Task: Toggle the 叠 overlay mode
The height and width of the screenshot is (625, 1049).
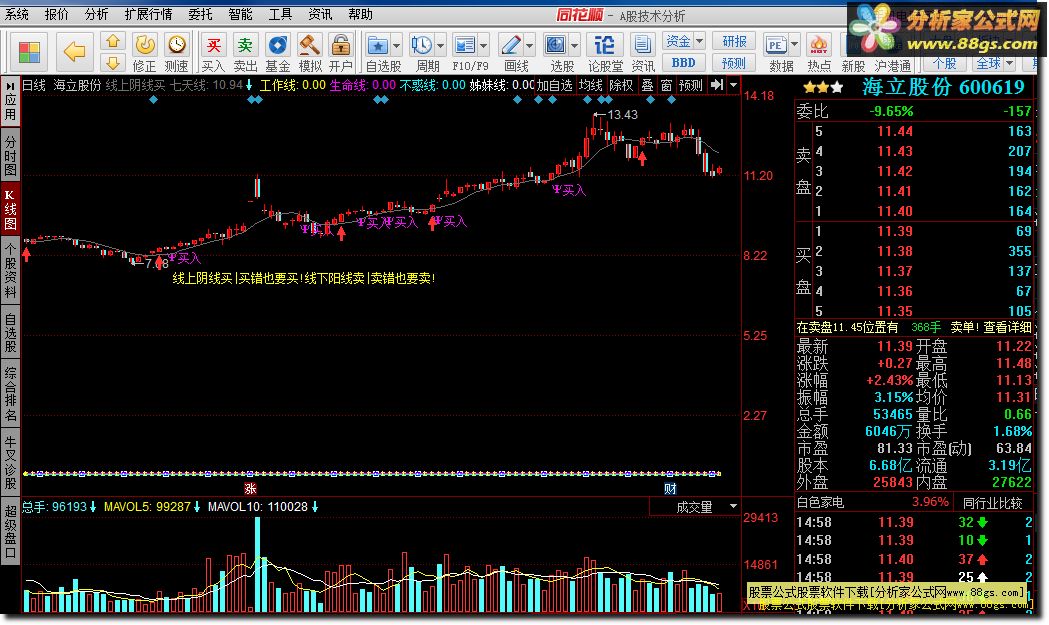Action: [648, 85]
